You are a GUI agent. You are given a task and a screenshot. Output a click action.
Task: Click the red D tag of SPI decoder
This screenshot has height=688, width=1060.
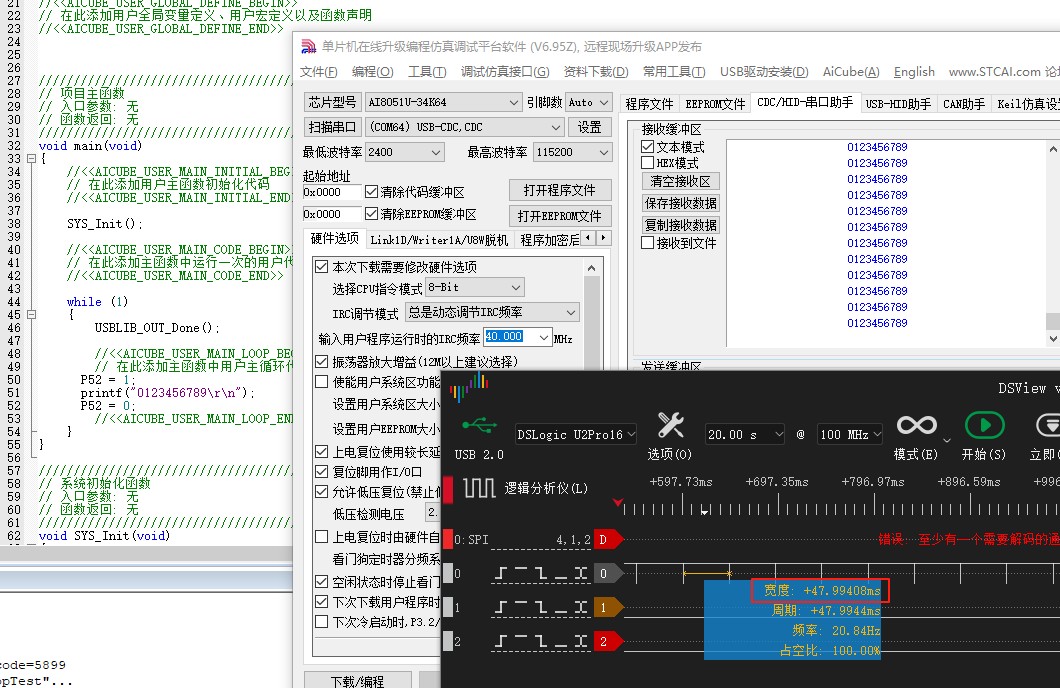point(607,539)
